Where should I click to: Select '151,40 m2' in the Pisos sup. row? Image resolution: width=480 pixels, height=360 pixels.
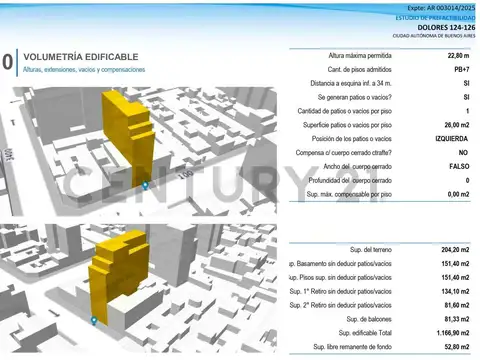pos(455,277)
